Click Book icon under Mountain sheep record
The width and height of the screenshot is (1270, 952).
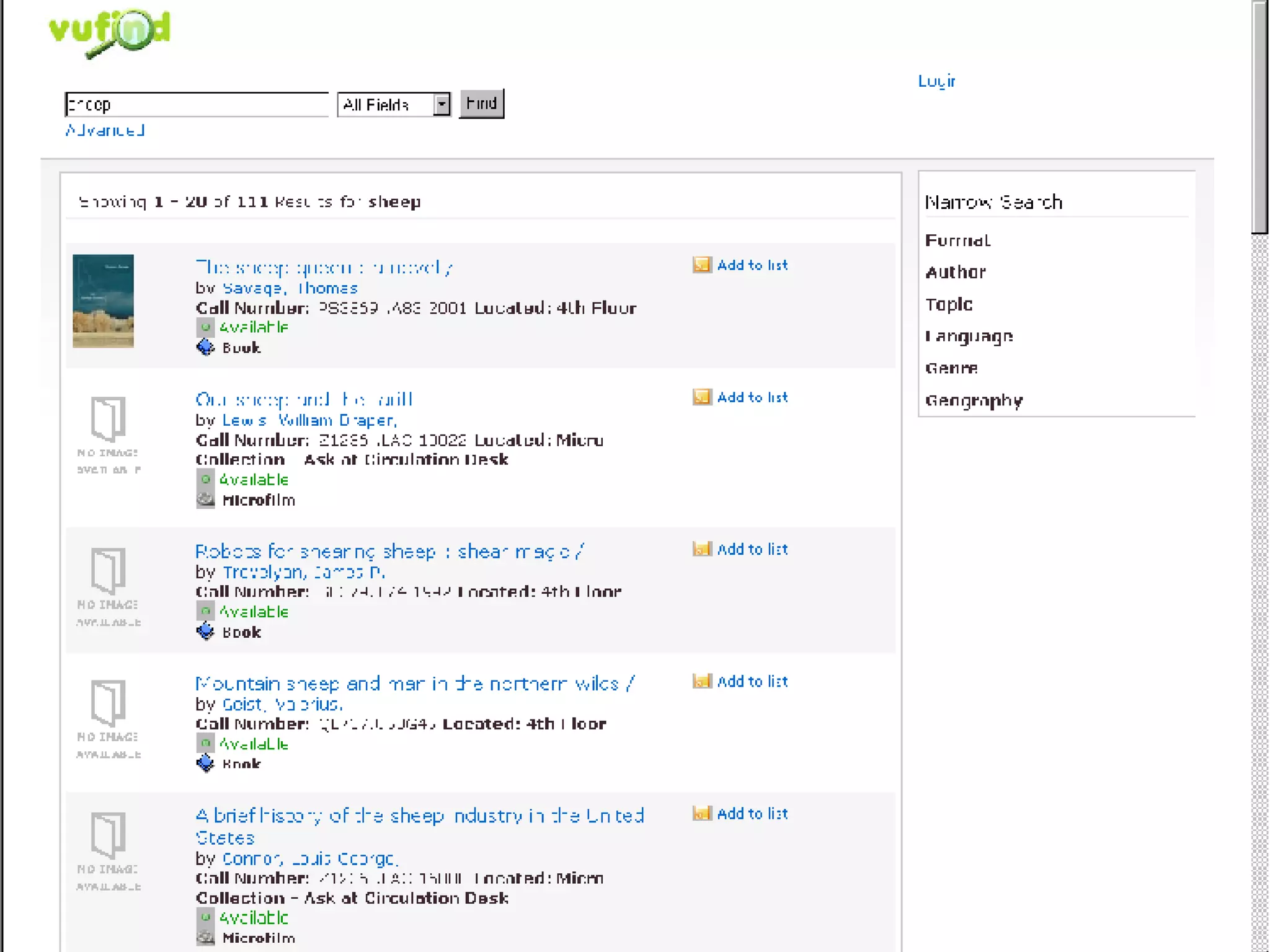[205, 763]
